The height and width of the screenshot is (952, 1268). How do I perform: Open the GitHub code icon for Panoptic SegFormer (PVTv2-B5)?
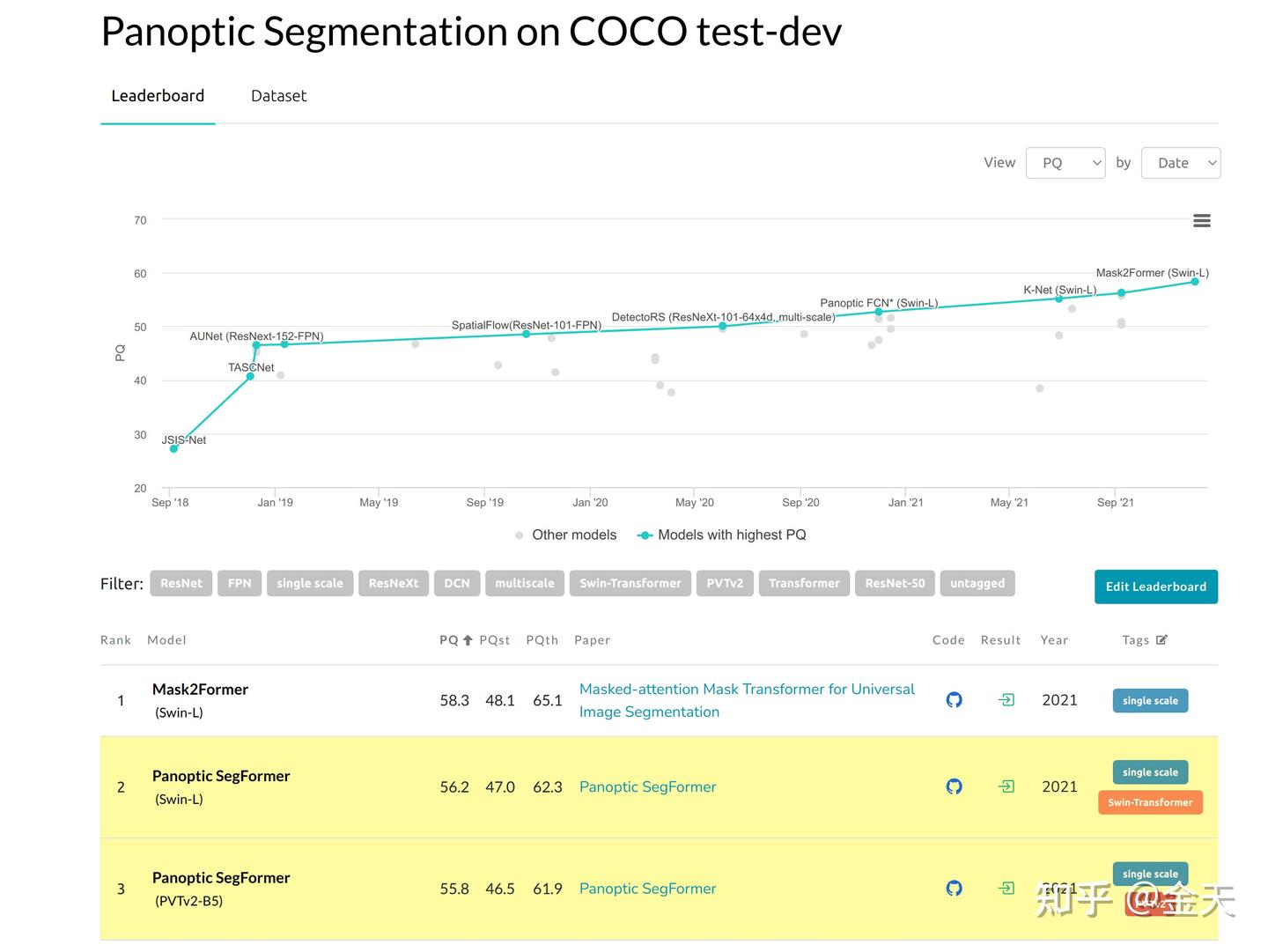(954, 889)
